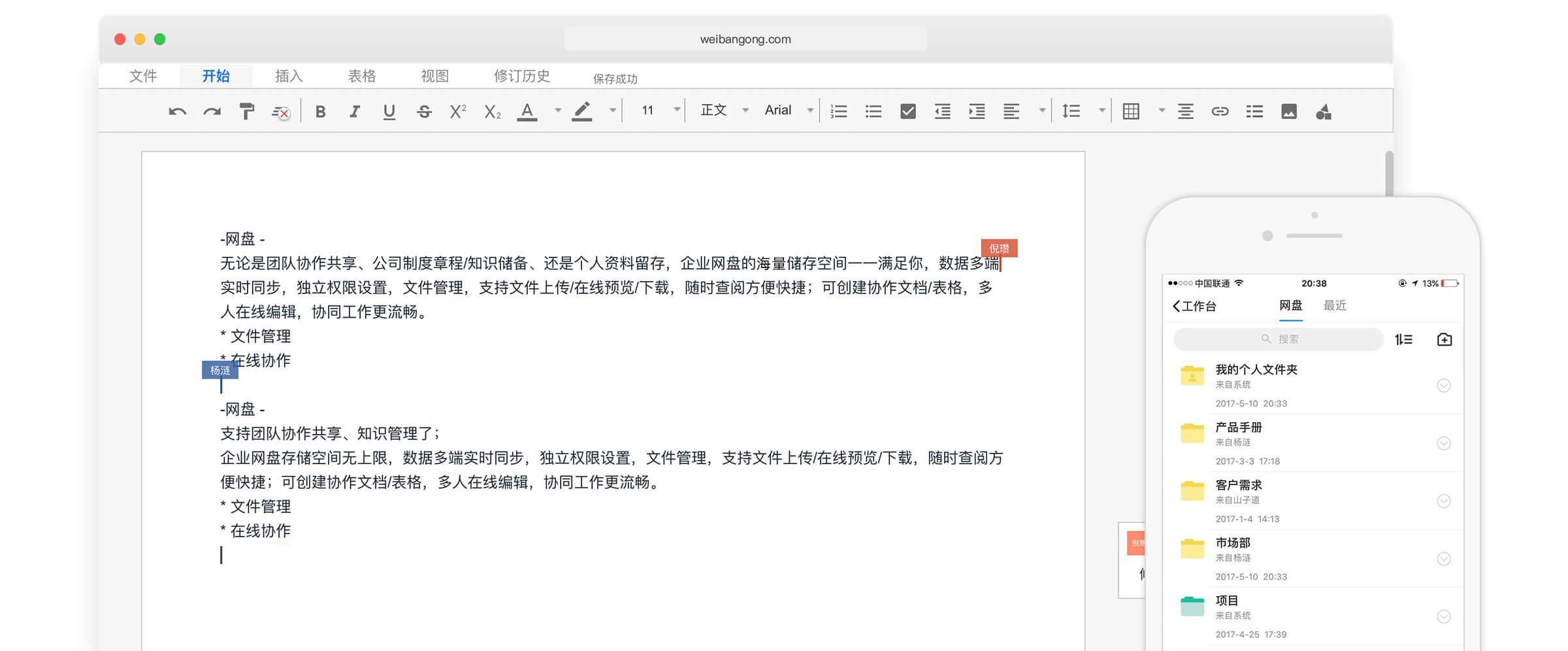This screenshot has width=1568, height=651.
Task: Open the 修订历史 tab
Action: point(521,76)
